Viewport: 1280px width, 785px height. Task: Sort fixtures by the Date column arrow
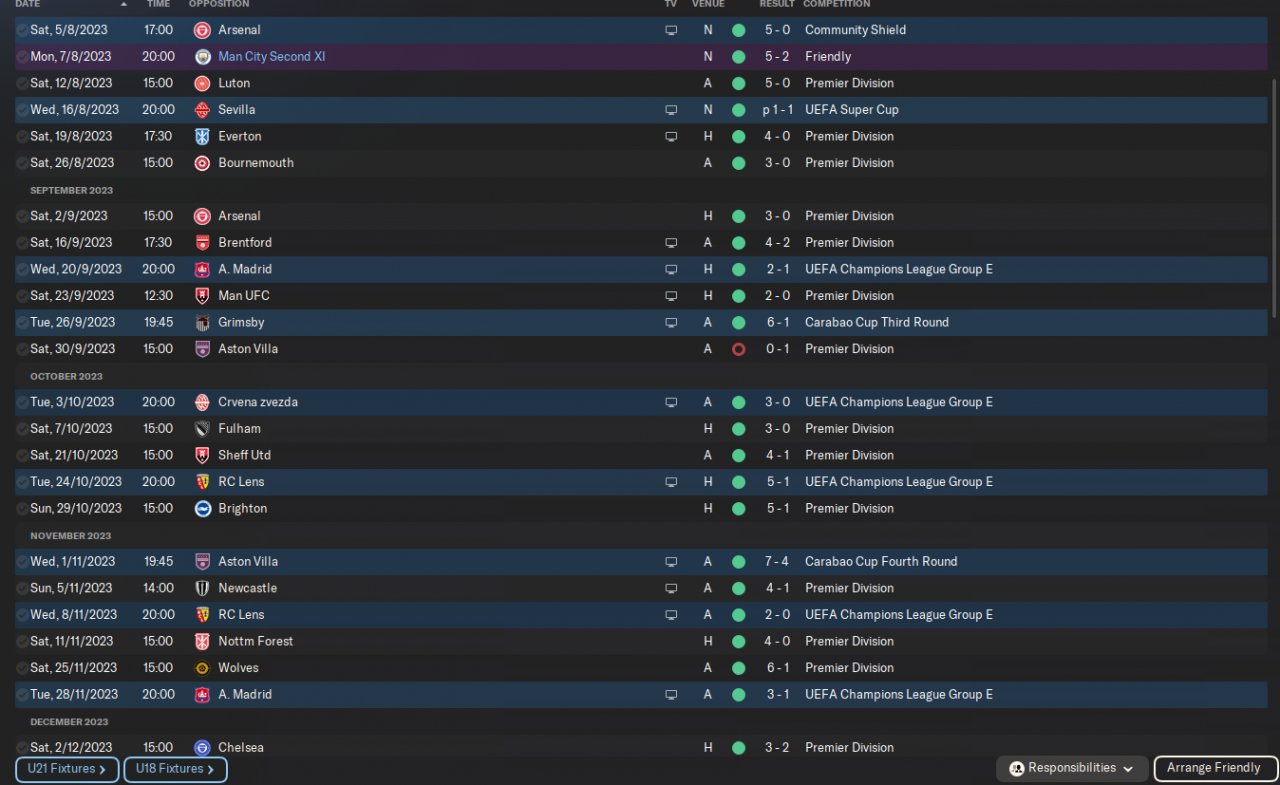(123, 4)
